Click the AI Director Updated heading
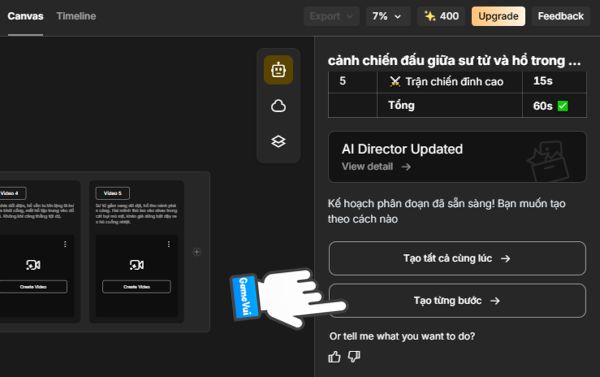 pos(402,149)
